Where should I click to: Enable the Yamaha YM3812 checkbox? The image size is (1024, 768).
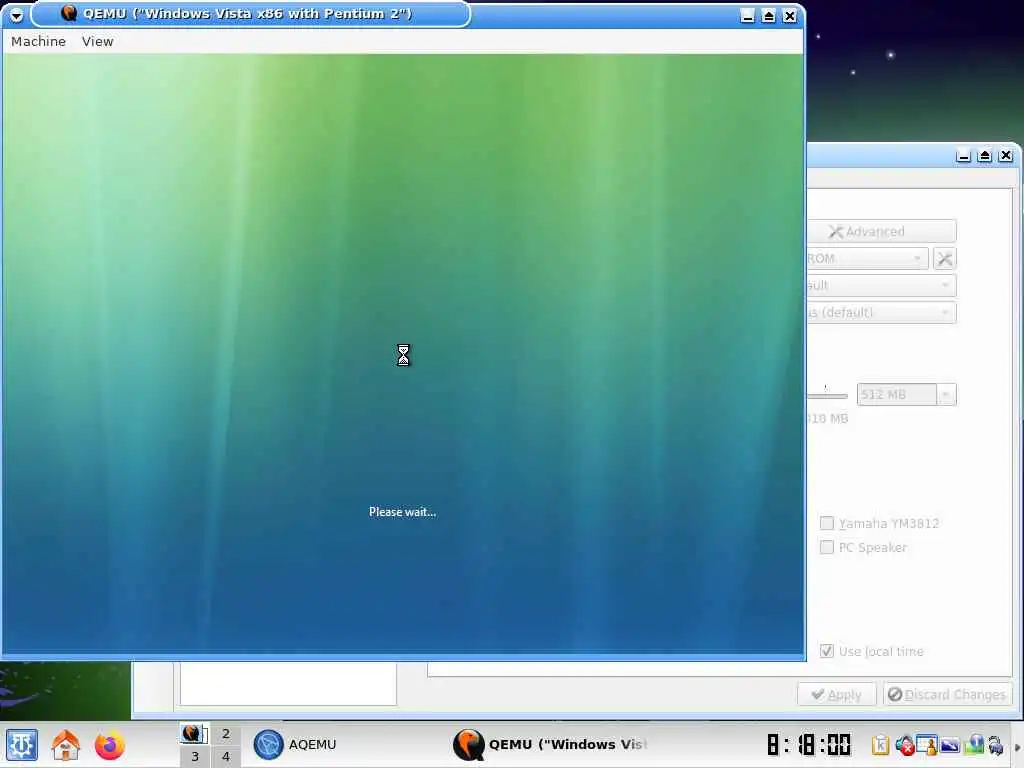[827, 523]
